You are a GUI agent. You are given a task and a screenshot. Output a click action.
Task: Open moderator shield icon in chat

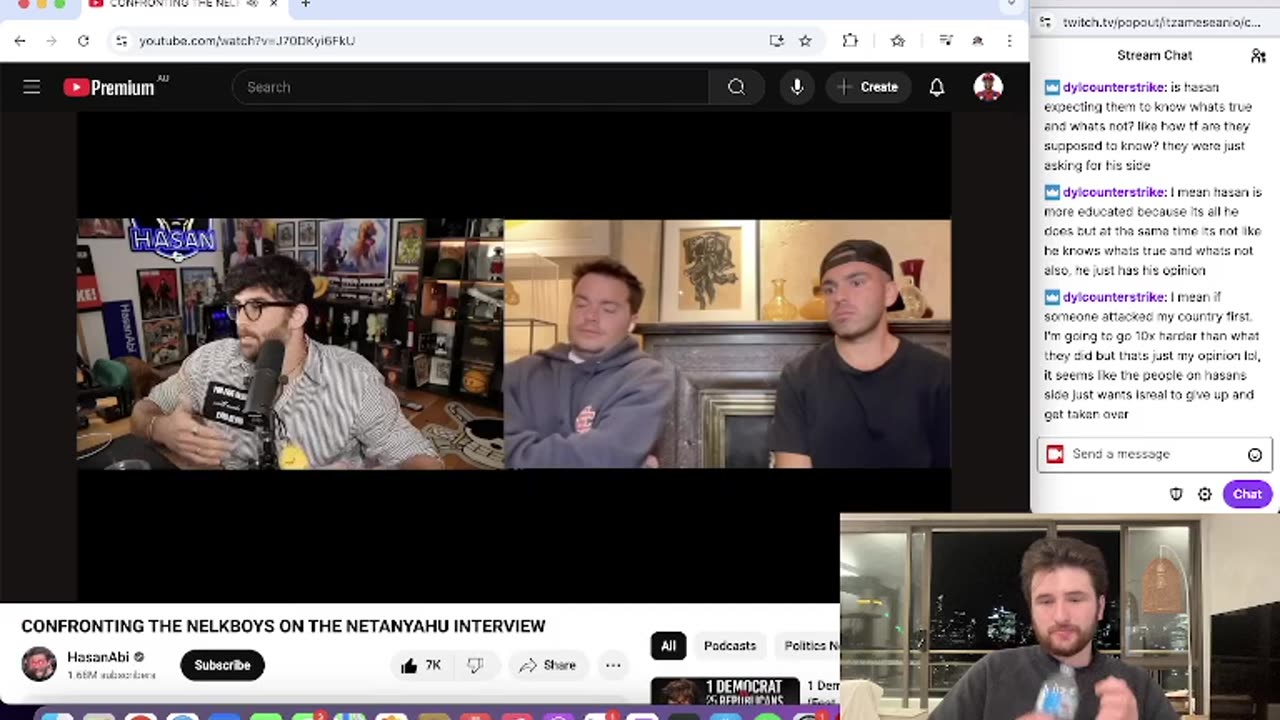pos(1176,494)
